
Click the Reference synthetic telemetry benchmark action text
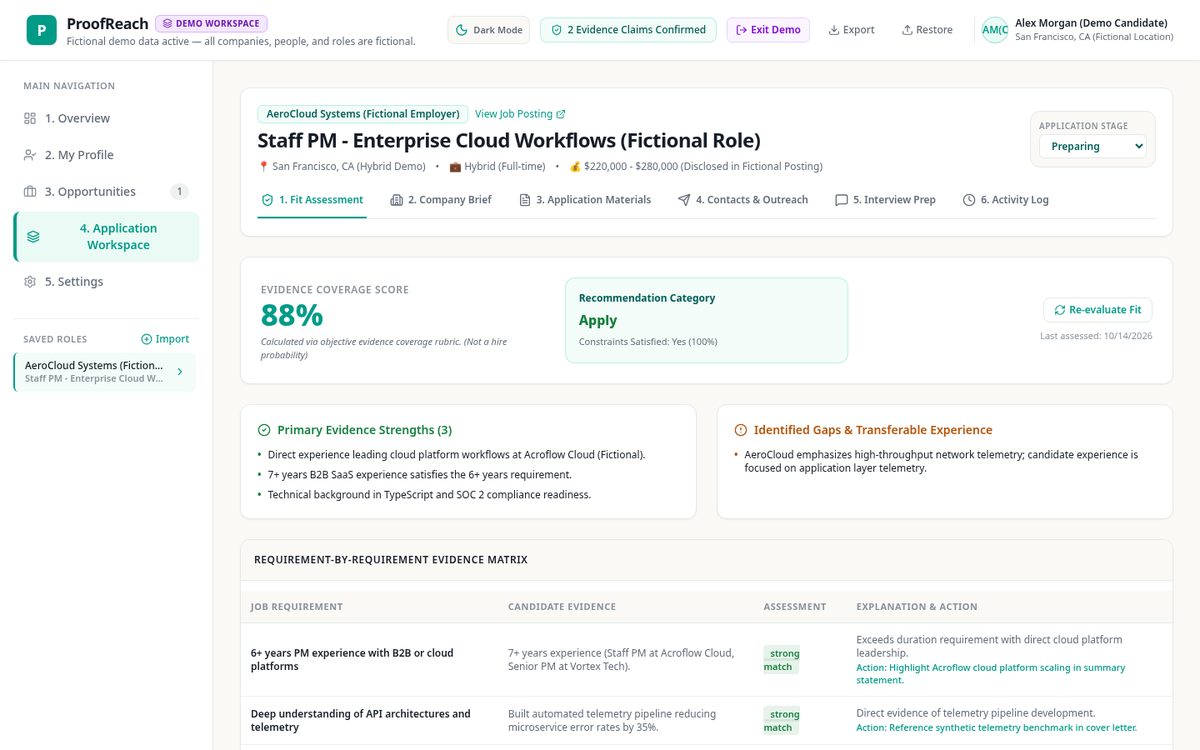[996, 728]
